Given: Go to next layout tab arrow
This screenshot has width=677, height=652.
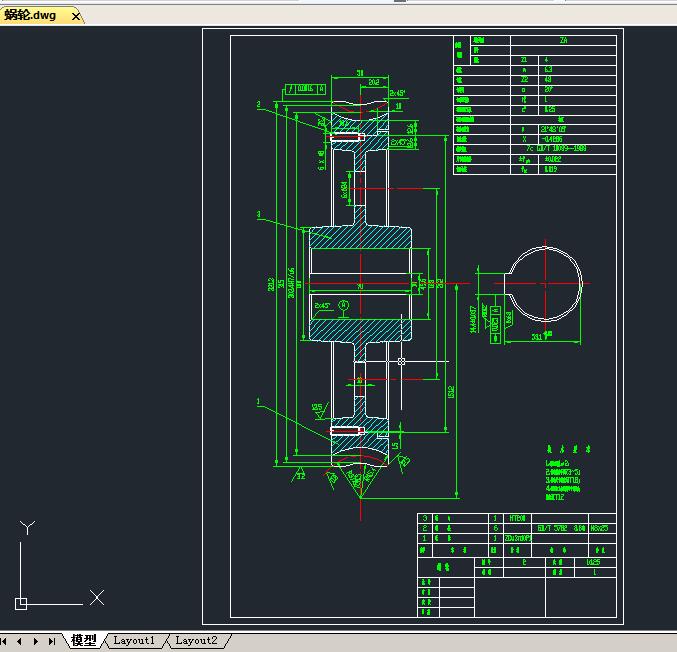Looking at the screenshot, I should coord(36,642).
